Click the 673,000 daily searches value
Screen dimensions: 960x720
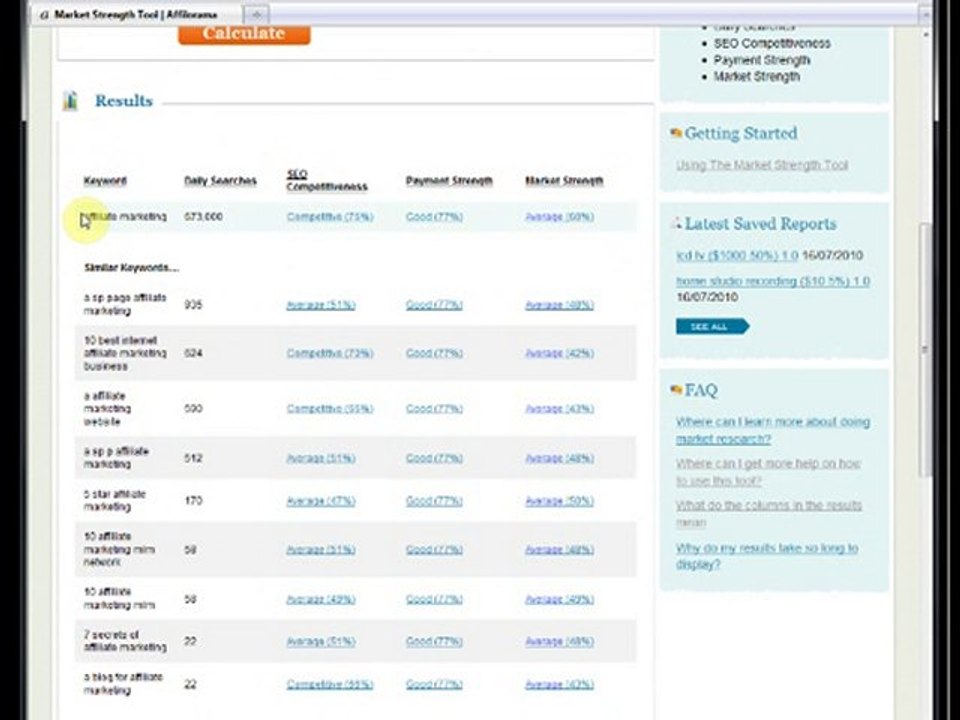(203, 217)
